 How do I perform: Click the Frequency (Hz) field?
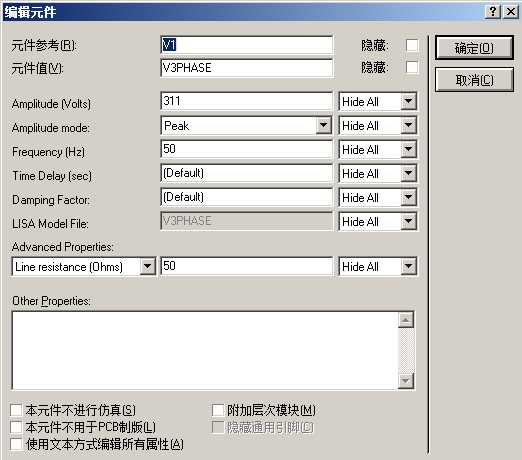click(x=247, y=149)
